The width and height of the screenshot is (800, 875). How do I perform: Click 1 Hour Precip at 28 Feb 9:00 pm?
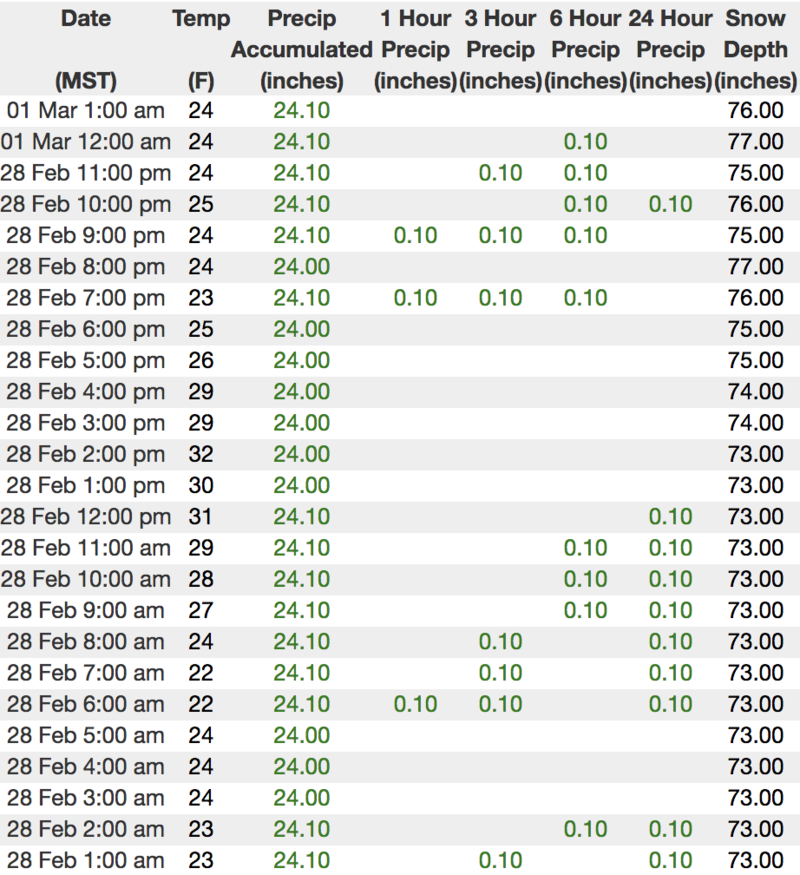pyautogui.click(x=415, y=235)
